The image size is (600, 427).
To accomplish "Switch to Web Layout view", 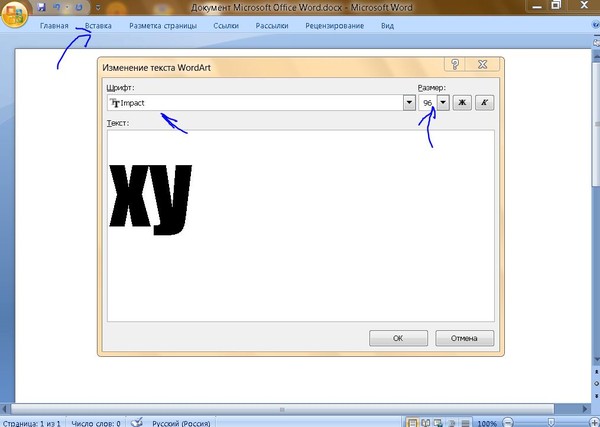I will click(x=438, y=423).
